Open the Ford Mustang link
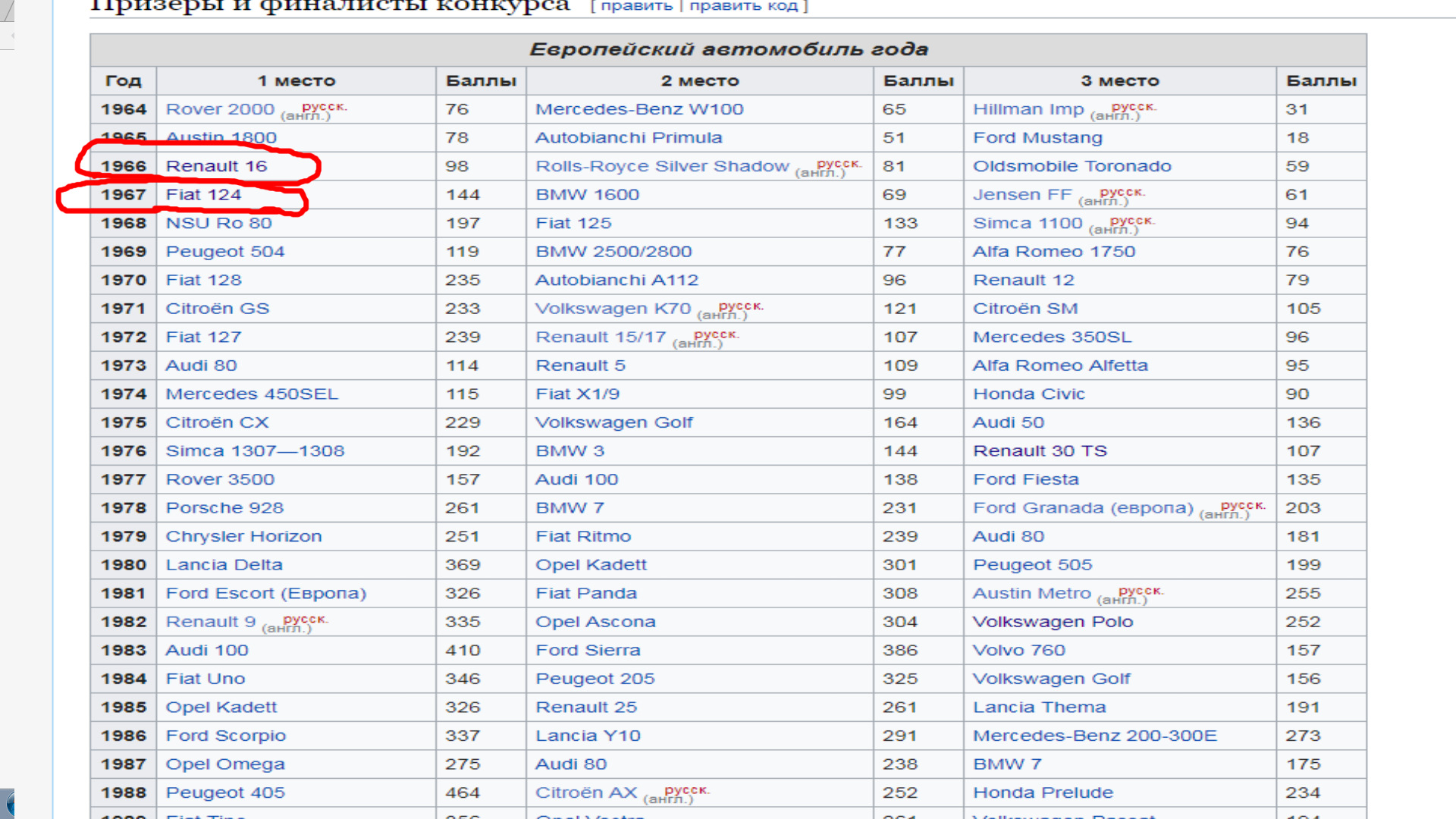This screenshot has height=819, width=1456. (x=1037, y=138)
